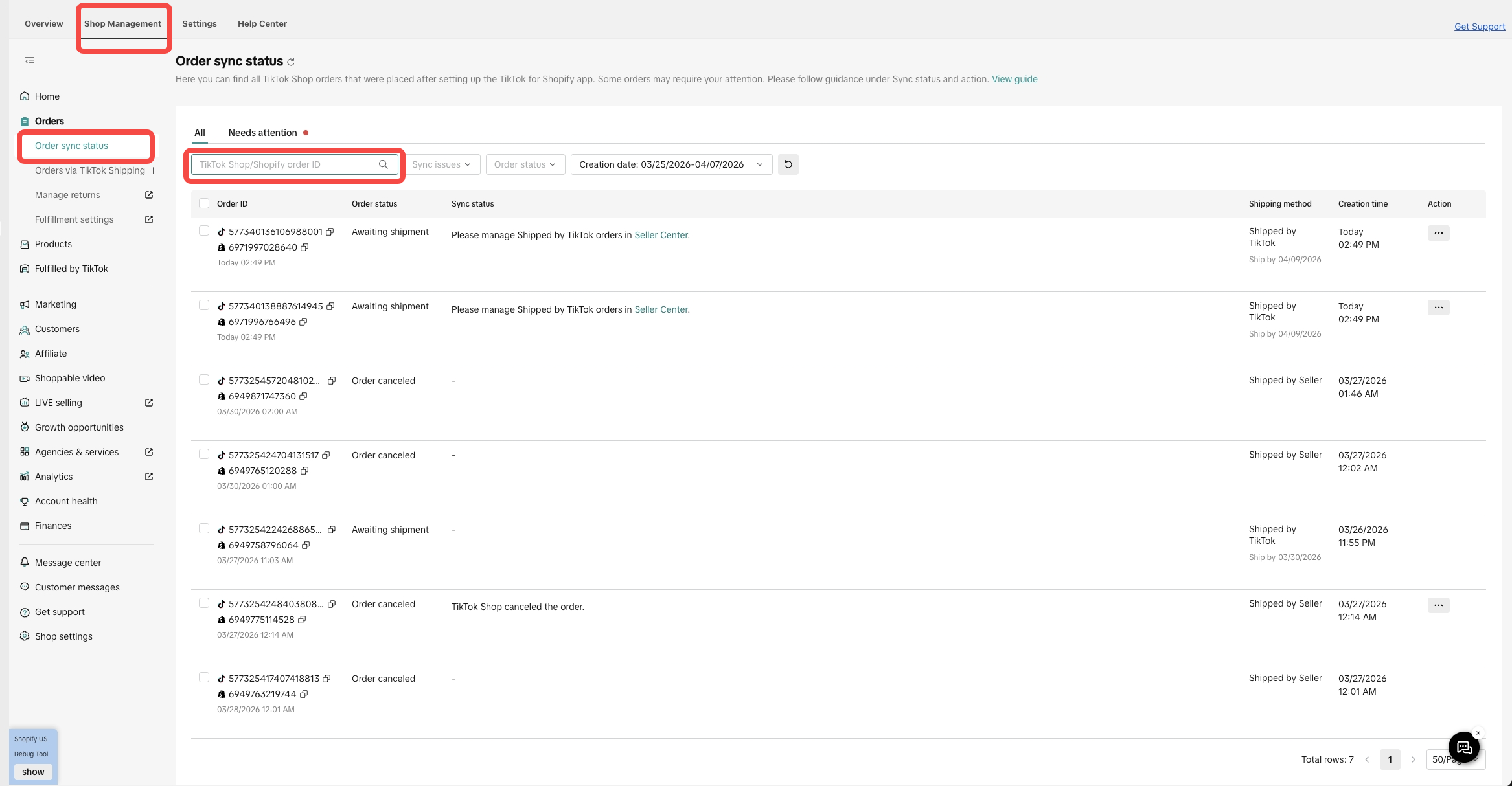Open the chat support bubble
The width and height of the screenshot is (1512, 786).
pos(1464,748)
